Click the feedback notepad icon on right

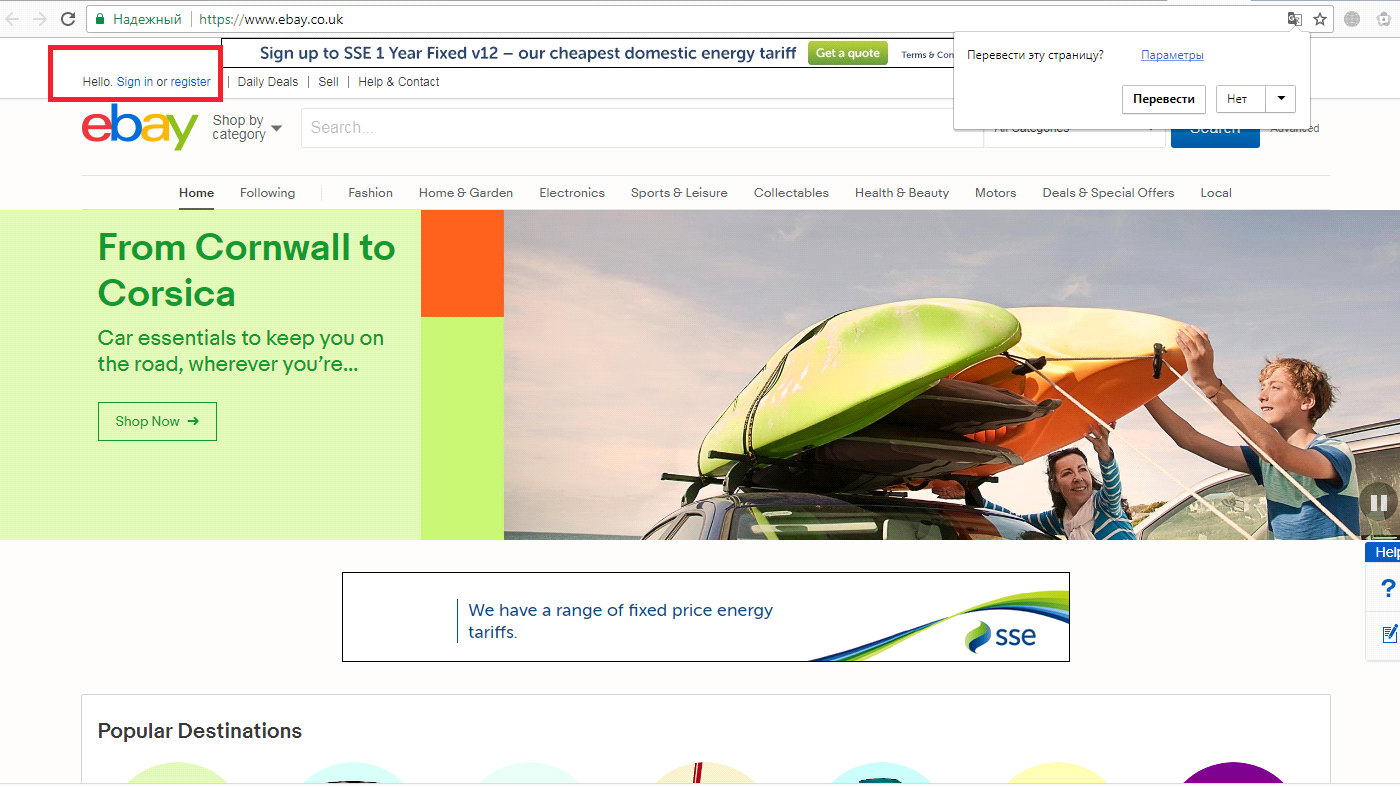[1388, 634]
